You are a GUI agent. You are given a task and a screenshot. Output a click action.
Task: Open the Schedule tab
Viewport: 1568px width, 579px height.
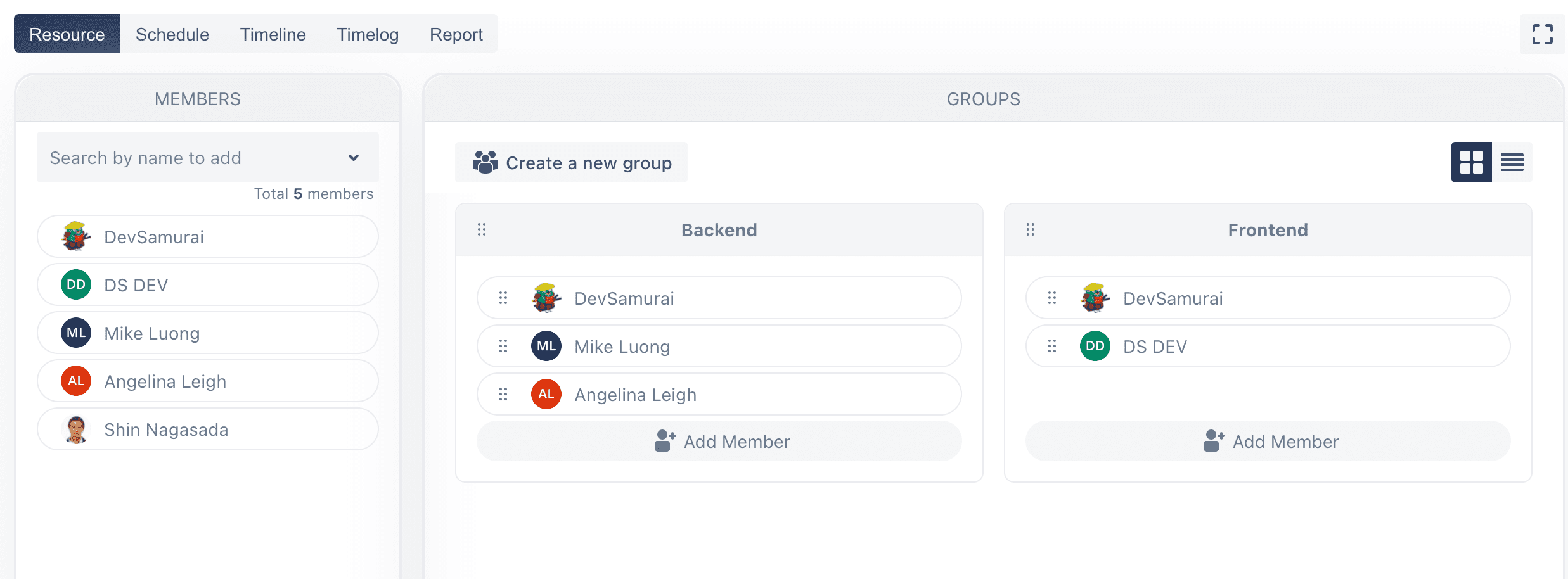172,34
